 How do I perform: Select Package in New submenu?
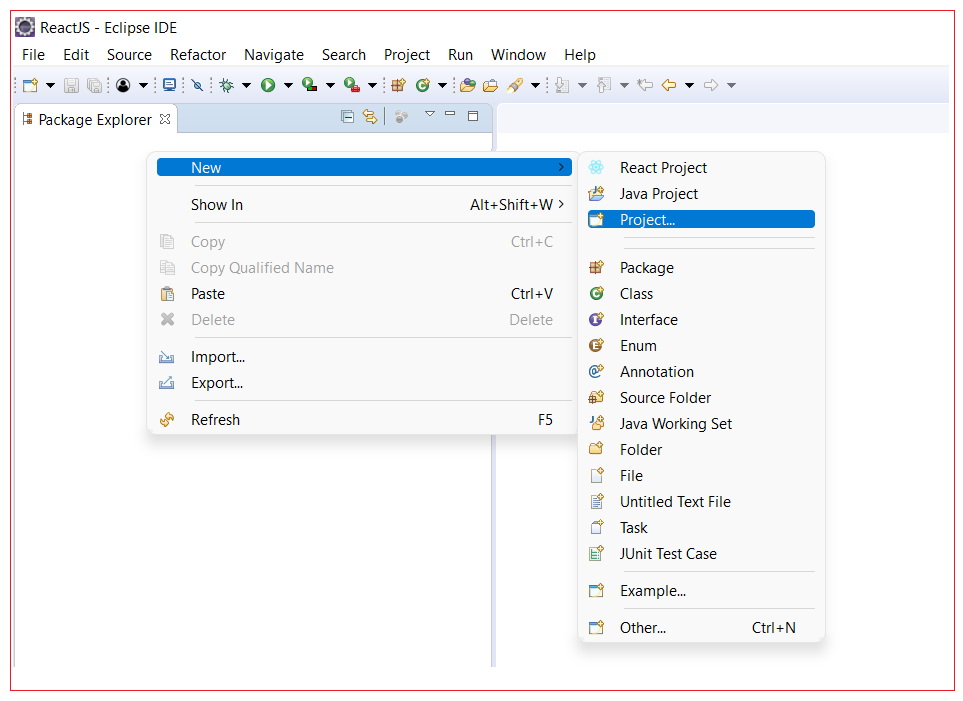[x=701, y=268]
